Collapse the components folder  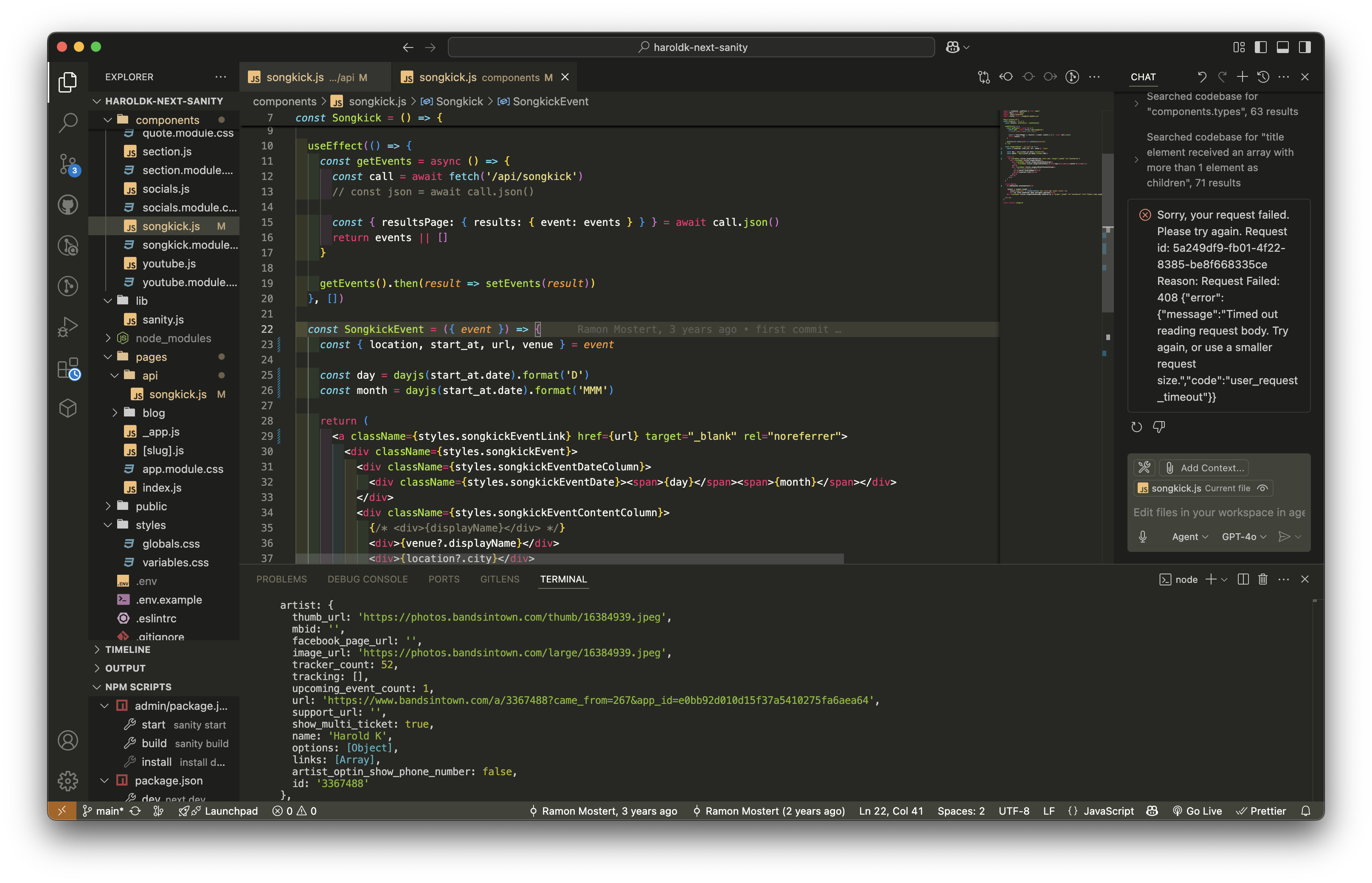point(108,120)
